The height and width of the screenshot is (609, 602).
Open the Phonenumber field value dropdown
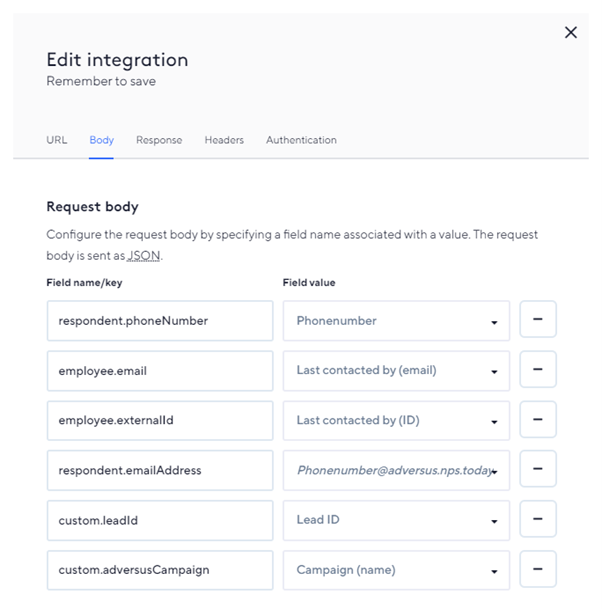click(x=396, y=321)
